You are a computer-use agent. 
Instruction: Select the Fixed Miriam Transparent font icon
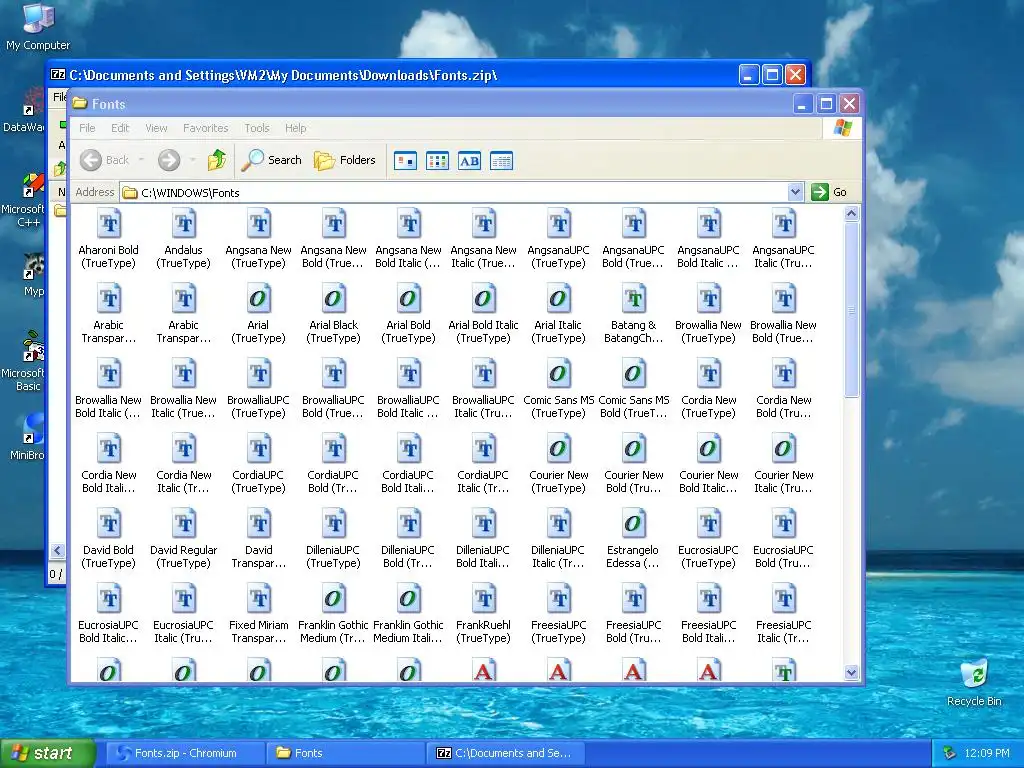tap(259, 600)
